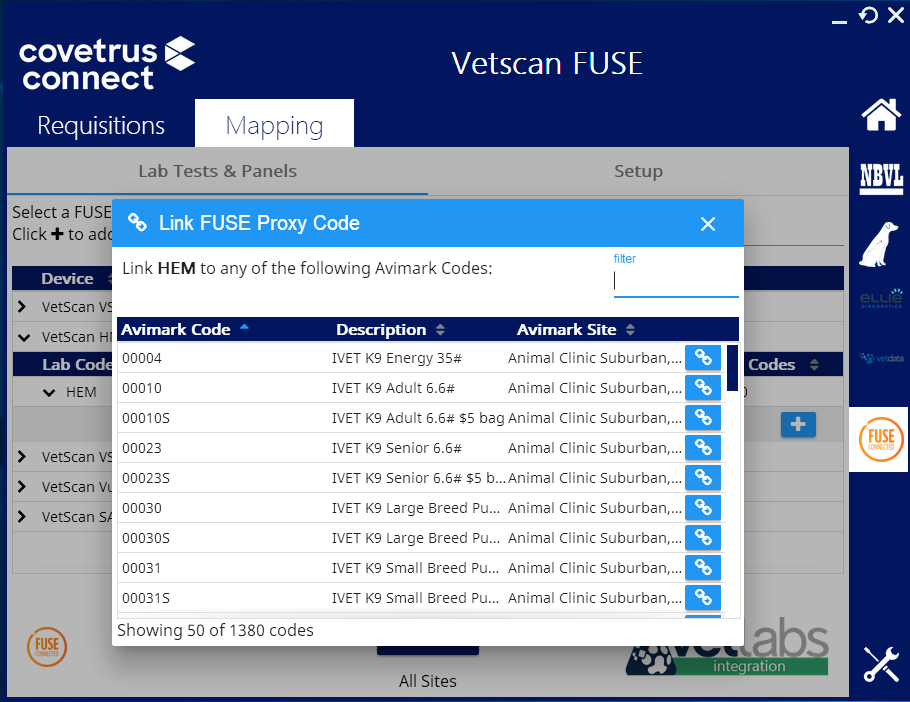Link Avimark code 00010S to HEM
Screen dimensions: 910x702
pyautogui.click(x=703, y=418)
